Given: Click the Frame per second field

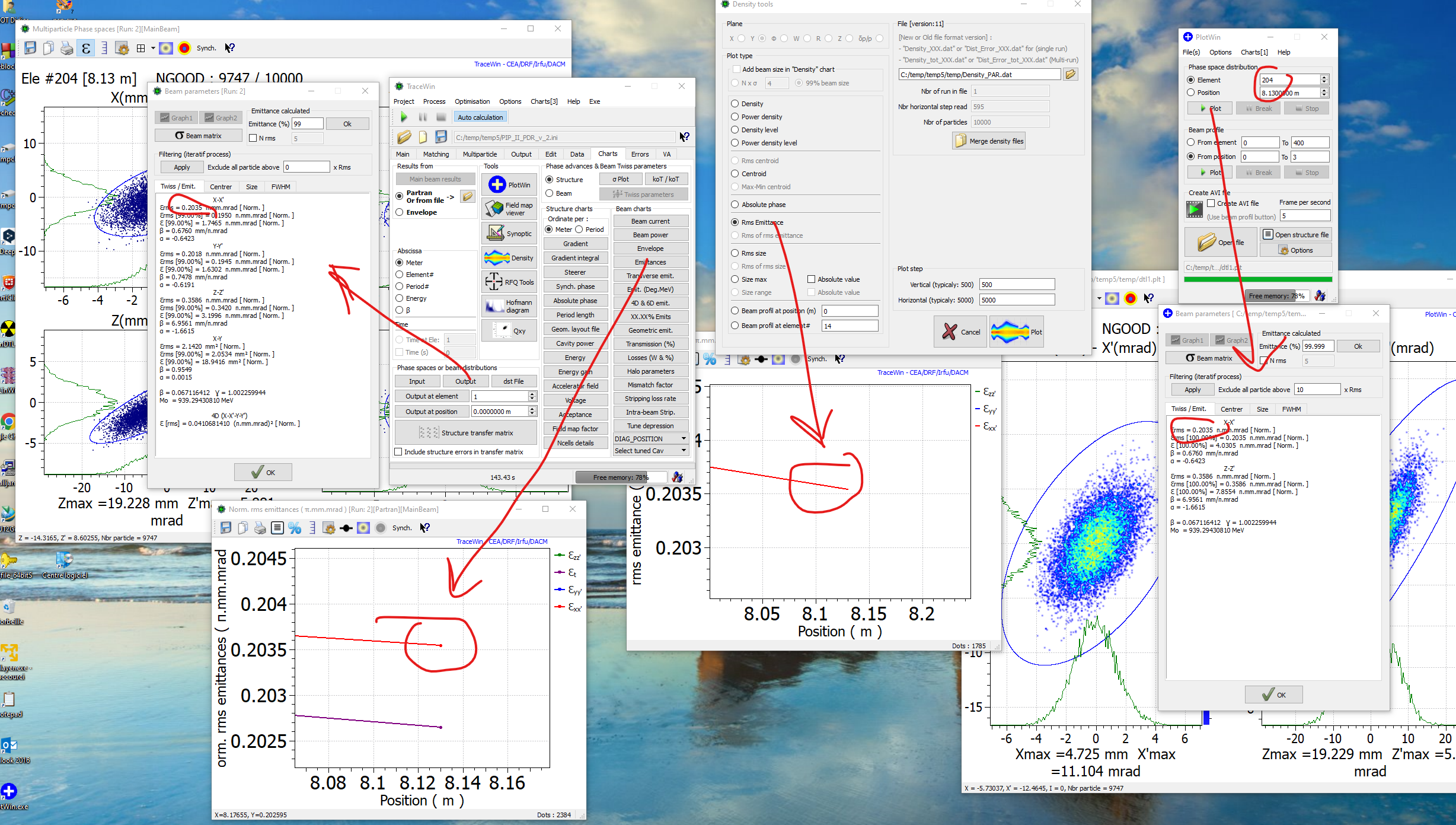Looking at the screenshot, I should (1305, 216).
